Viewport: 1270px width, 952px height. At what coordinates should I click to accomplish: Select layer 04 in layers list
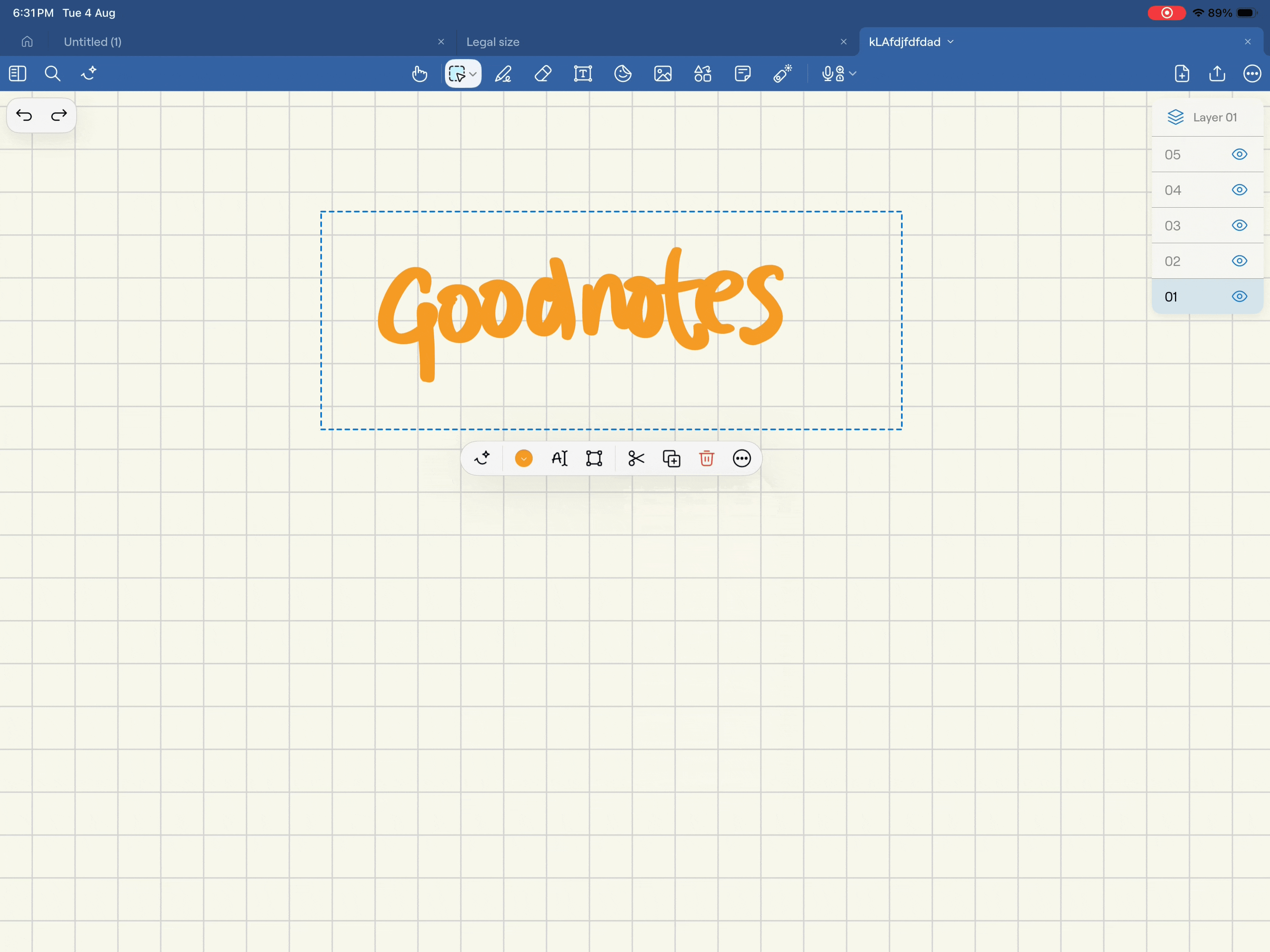pyautogui.click(x=1207, y=190)
